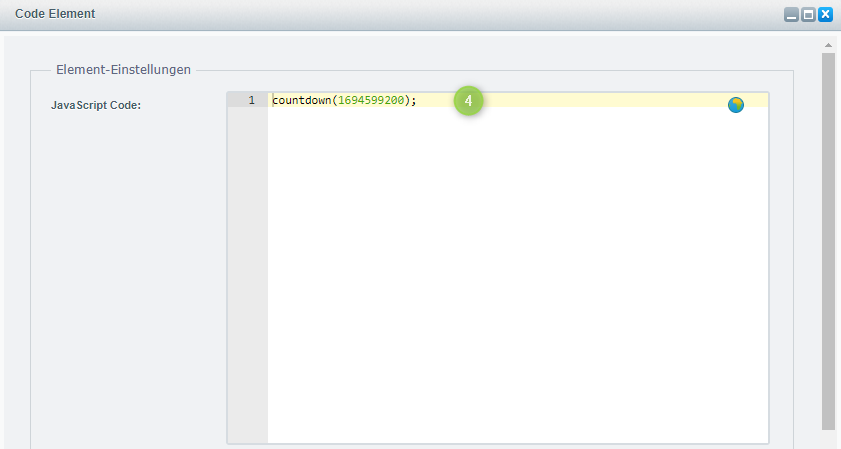Click line number 1 in the gutter
Viewport: 841px width, 449px height.
tap(252, 100)
